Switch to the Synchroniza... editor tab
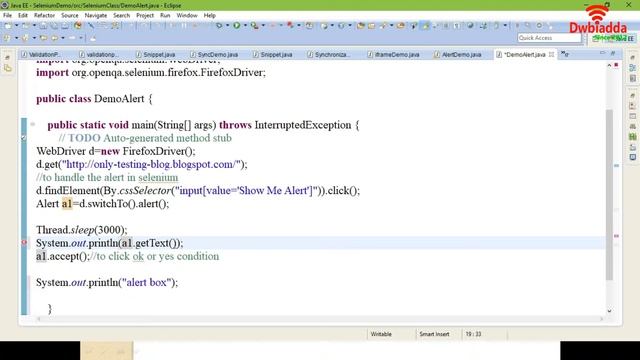640x360 pixels. (329, 54)
